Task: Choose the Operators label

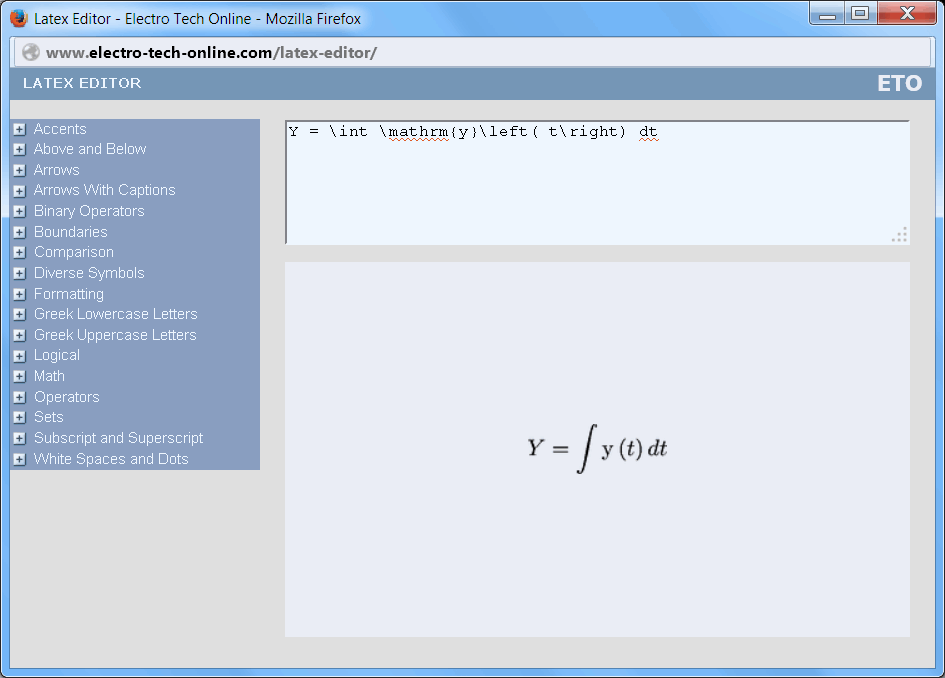Action: click(x=67, y=397)
